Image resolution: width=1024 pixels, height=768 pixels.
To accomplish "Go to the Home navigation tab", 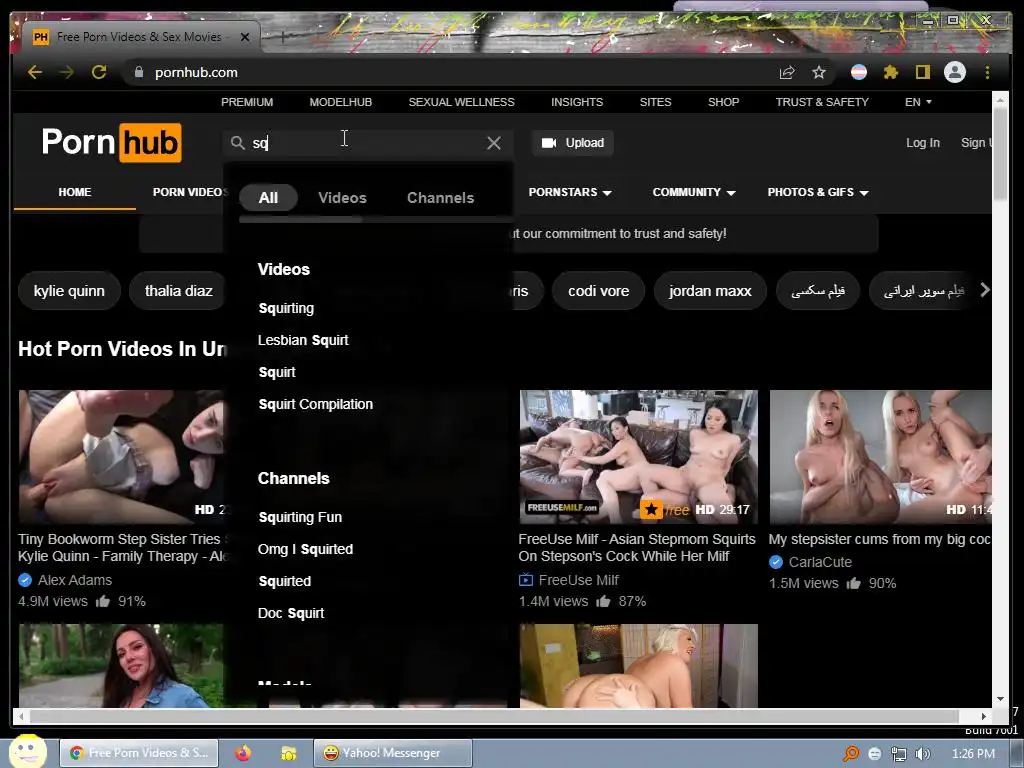I will 74,192.
